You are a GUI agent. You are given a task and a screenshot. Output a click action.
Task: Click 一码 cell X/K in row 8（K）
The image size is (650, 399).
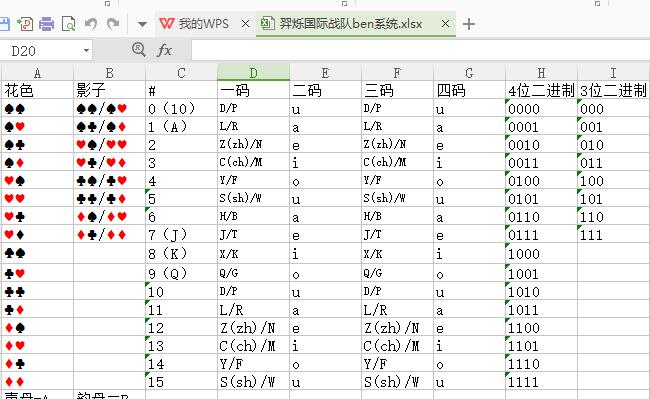253,253
